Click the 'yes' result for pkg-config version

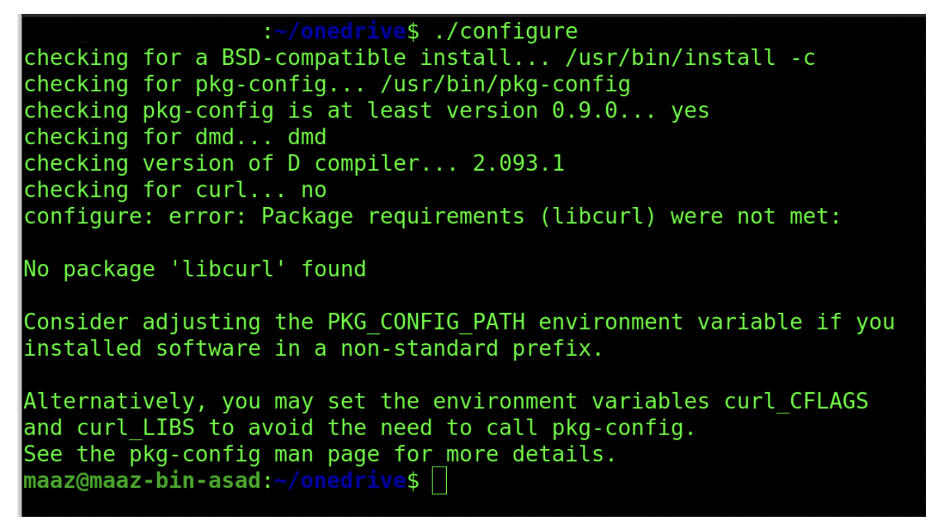[690, 110]
